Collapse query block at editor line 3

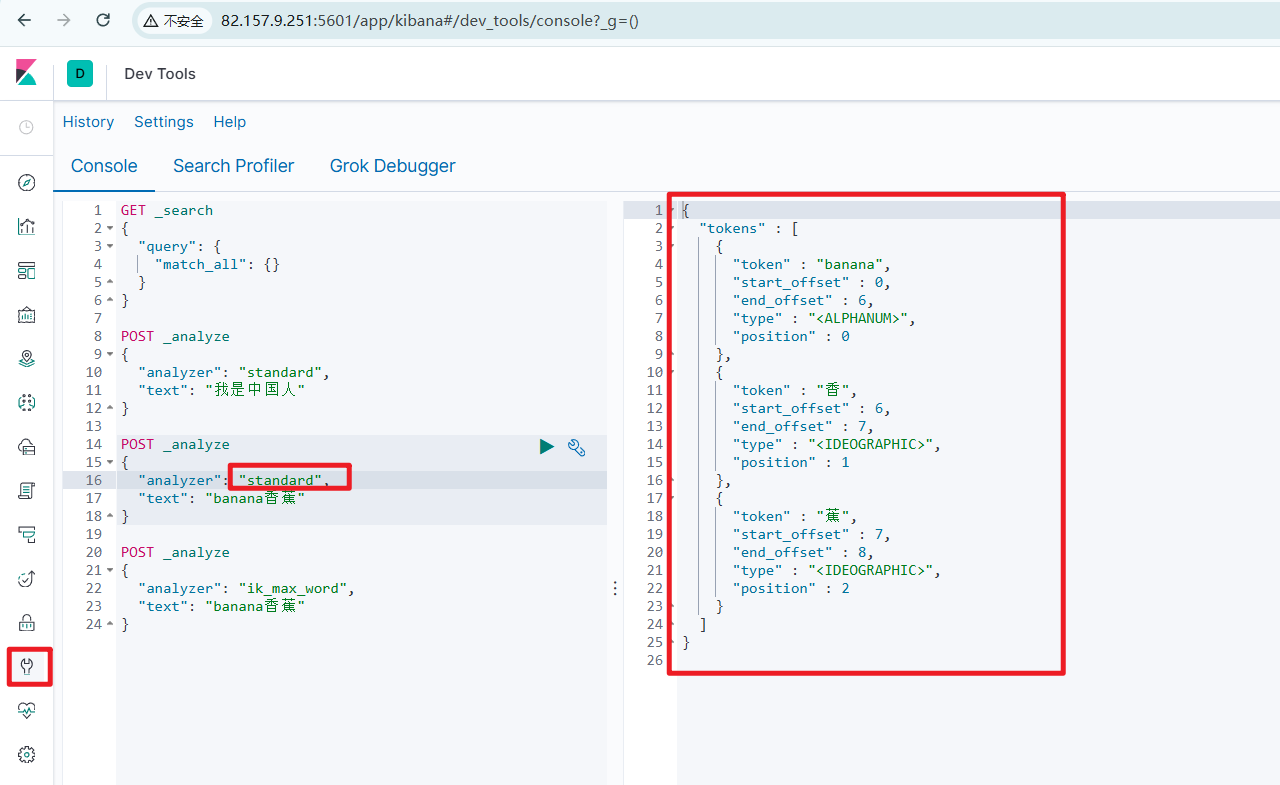110,246
